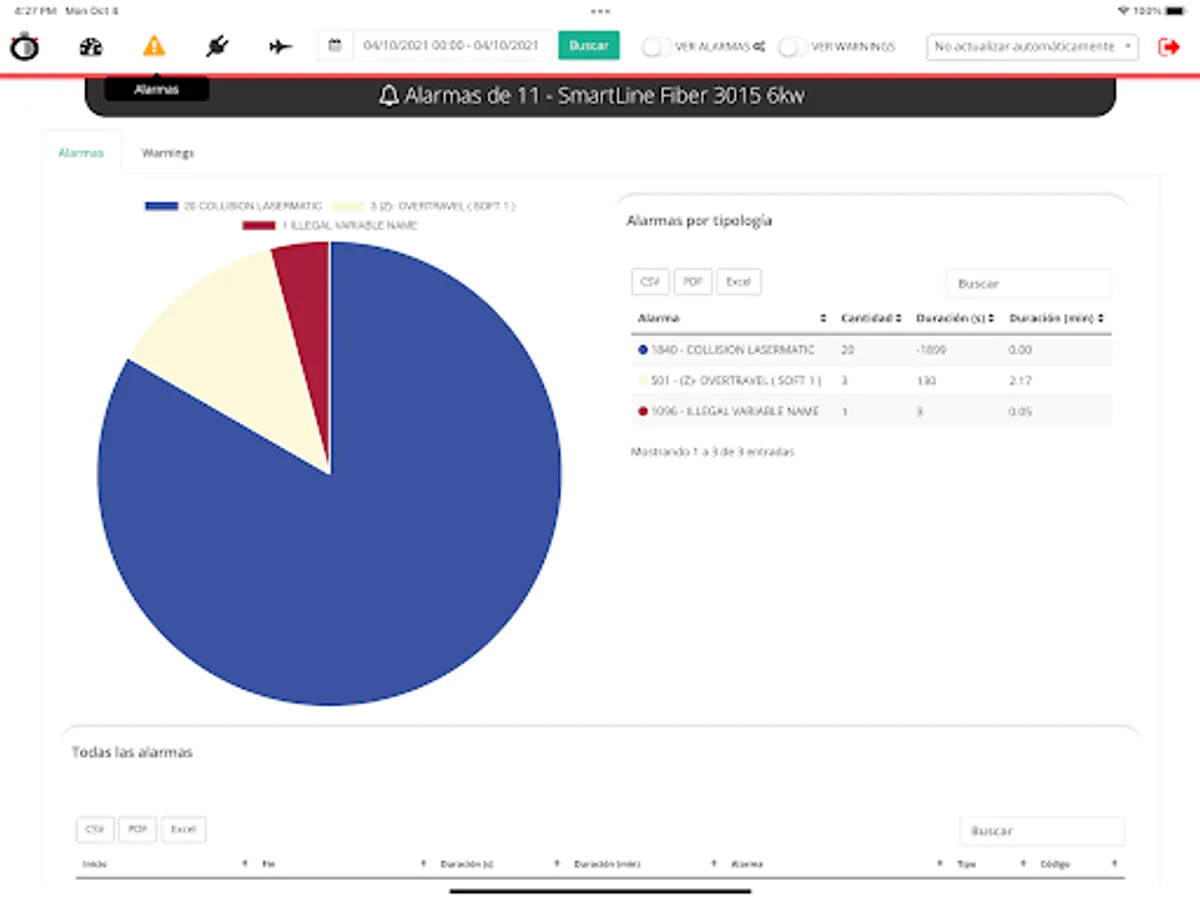This screenshot has width=1200, height=900.
Task: Switch to the Warnings tab
Action: click(168, 153)
